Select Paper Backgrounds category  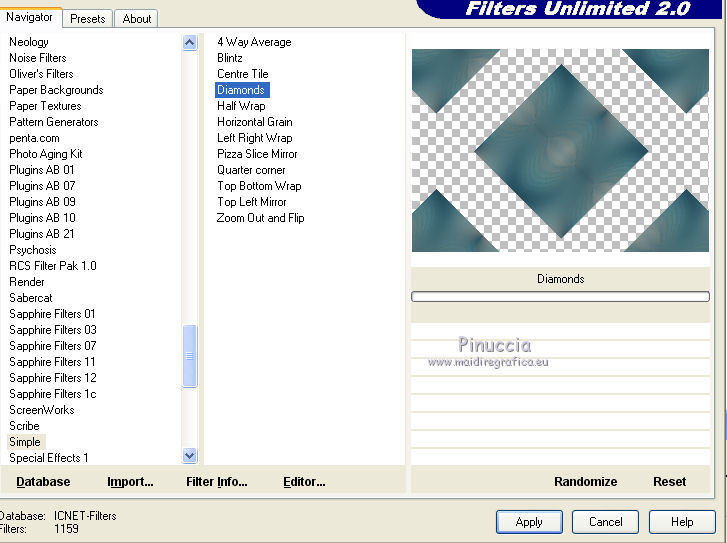56,90
